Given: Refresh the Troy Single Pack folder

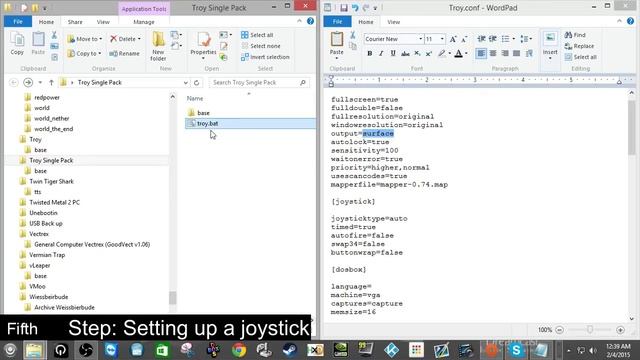Looking at the screenshot, I should point(196,82).
